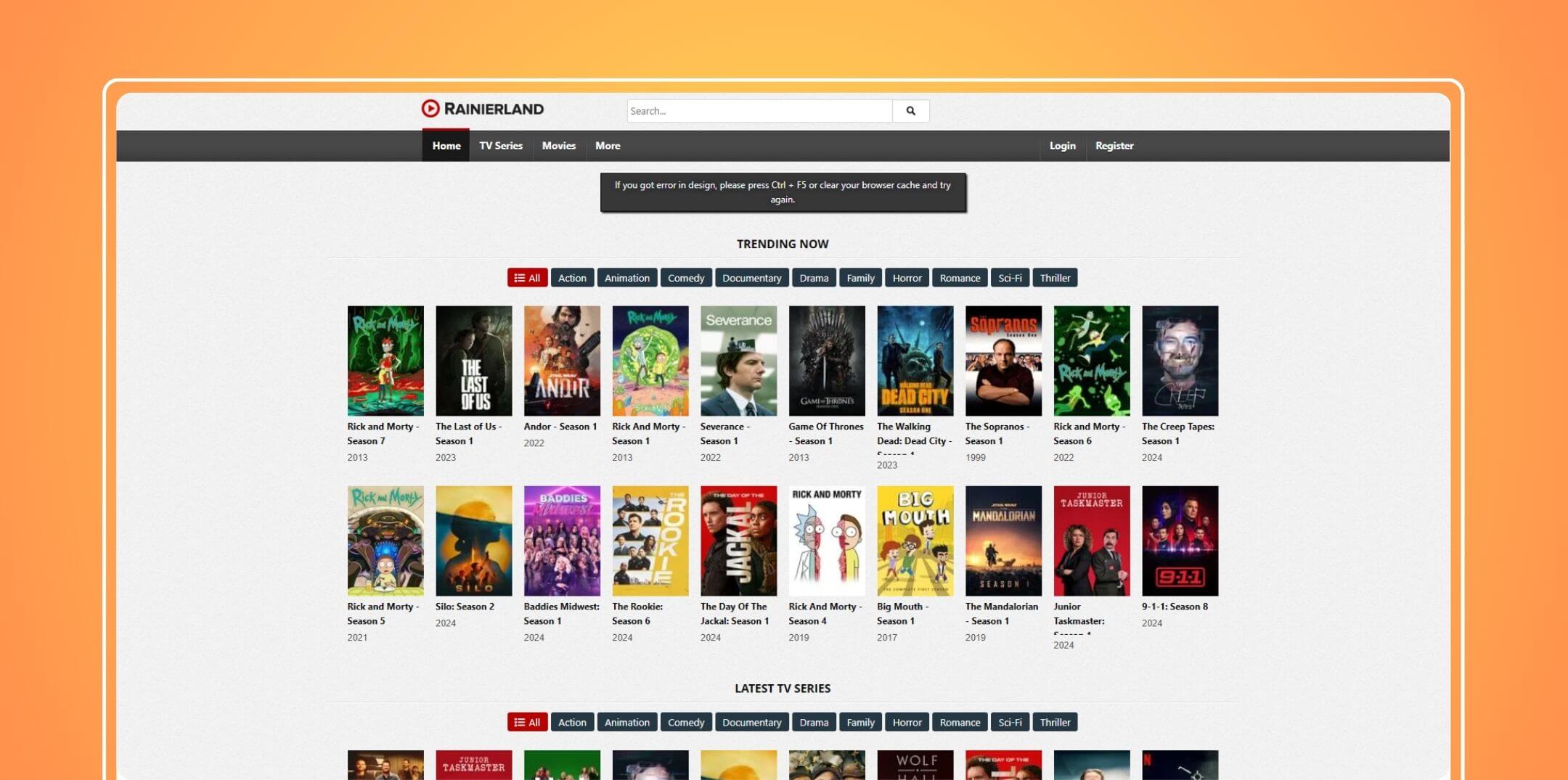Image resolution: width=1568 pixels, height=780 pixels.
Task: Click 'Big Mouth - Season 1' title
Action: 903,614
